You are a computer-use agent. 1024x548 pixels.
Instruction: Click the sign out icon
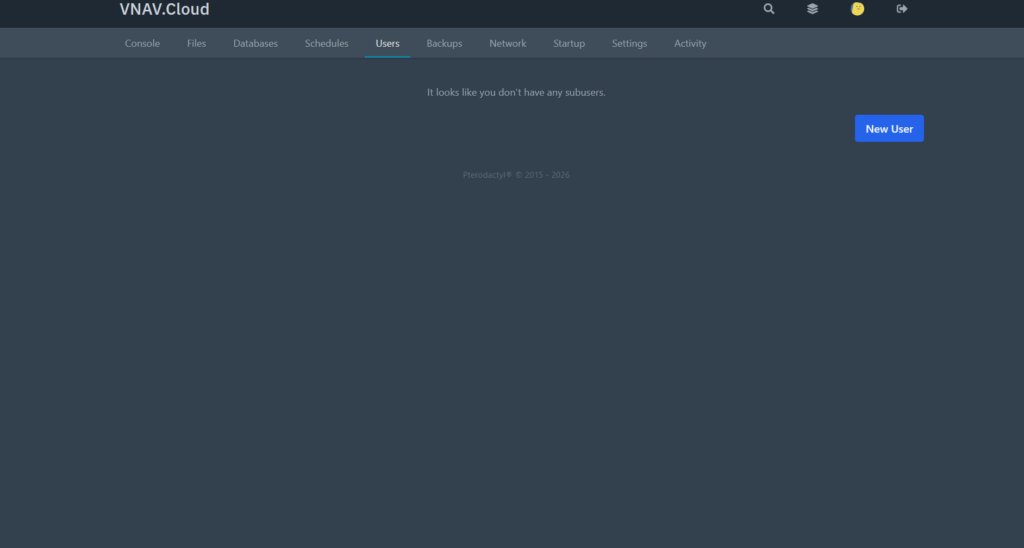coord(902,9)
